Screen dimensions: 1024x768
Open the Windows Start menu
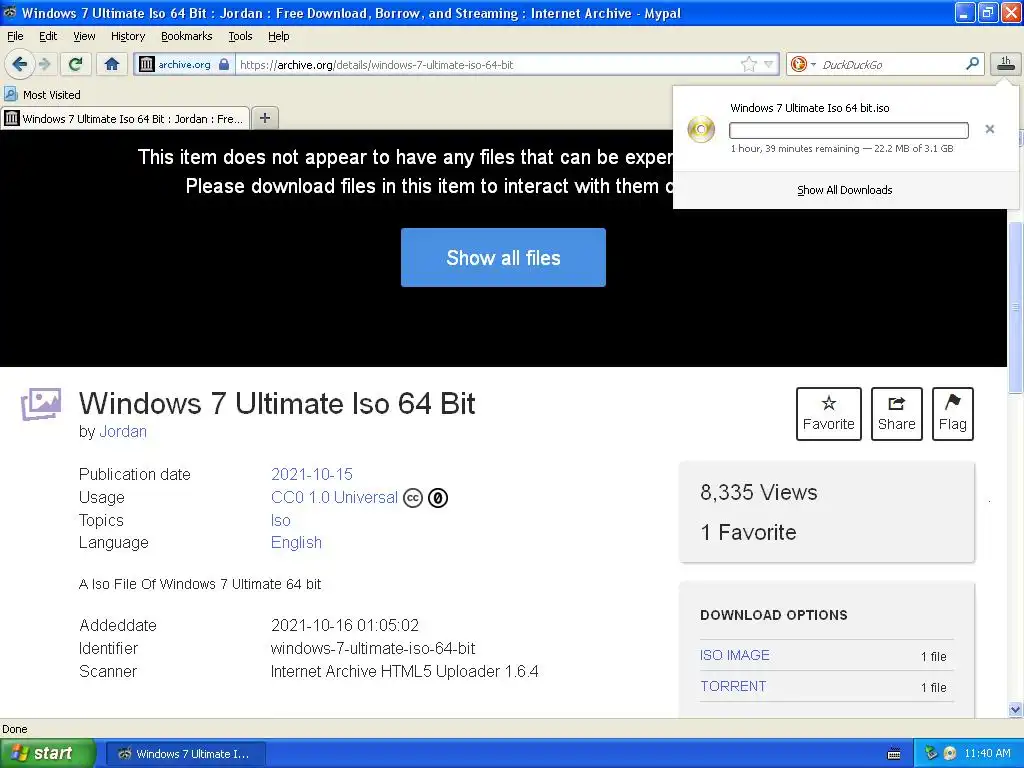48,753
